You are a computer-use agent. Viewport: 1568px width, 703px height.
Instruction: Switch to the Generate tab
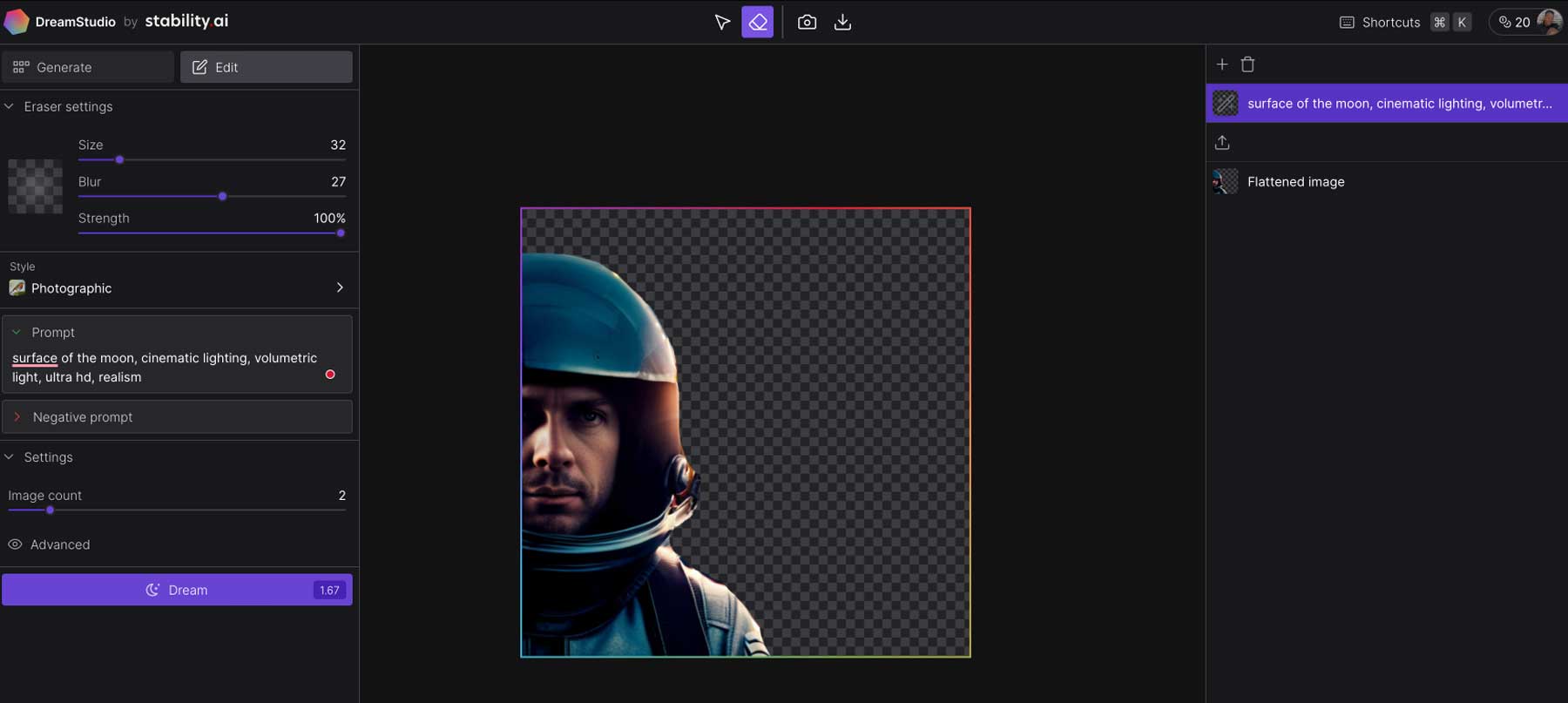tap(88, 67)
